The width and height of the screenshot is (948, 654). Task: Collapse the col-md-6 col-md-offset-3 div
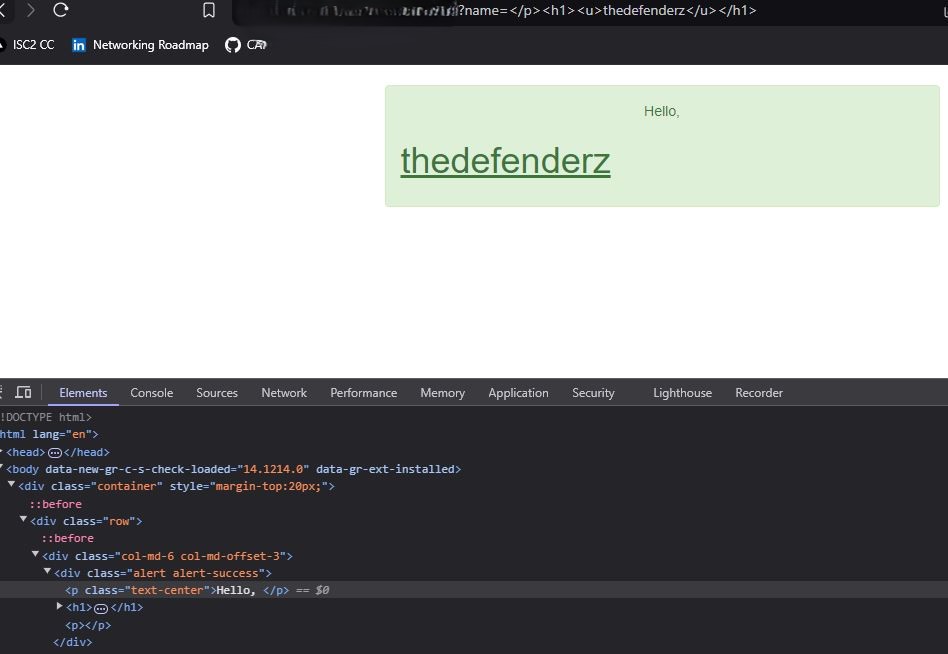(35, 554)
